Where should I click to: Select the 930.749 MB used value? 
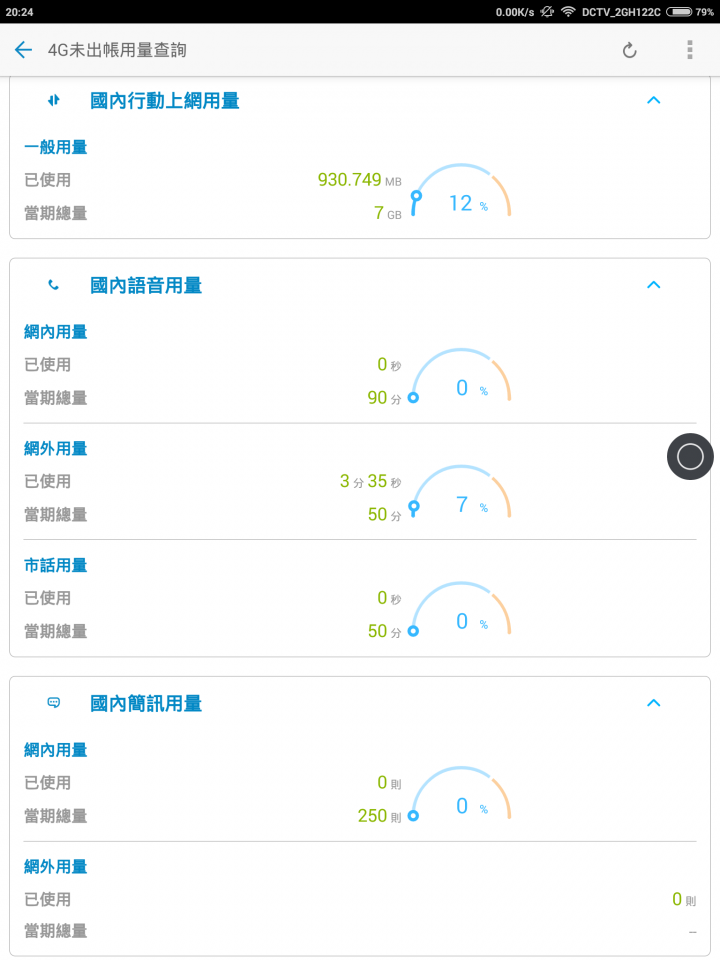359,179
